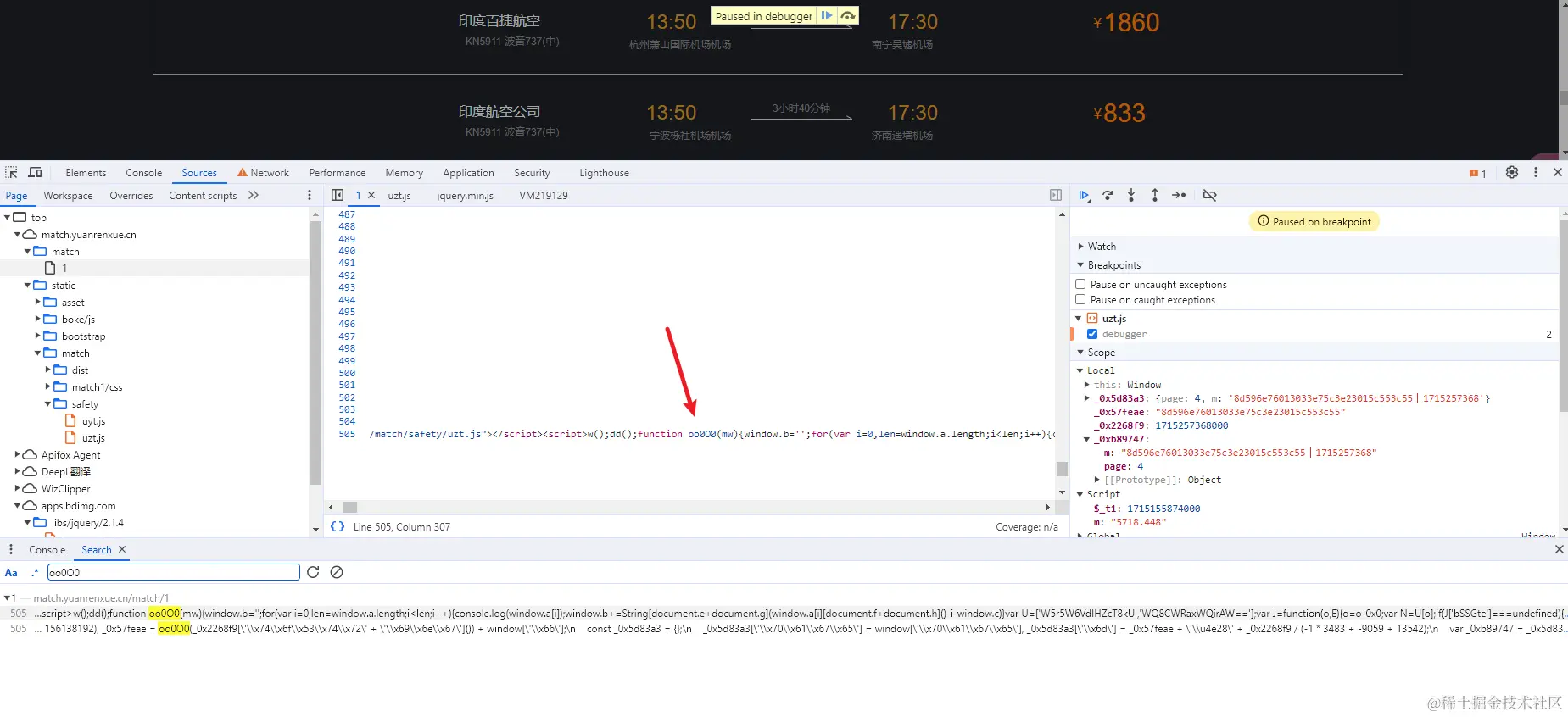Enable Pause on uncaught exceptions
This screenshot has height=717, width=1568.
(1080, 284)
